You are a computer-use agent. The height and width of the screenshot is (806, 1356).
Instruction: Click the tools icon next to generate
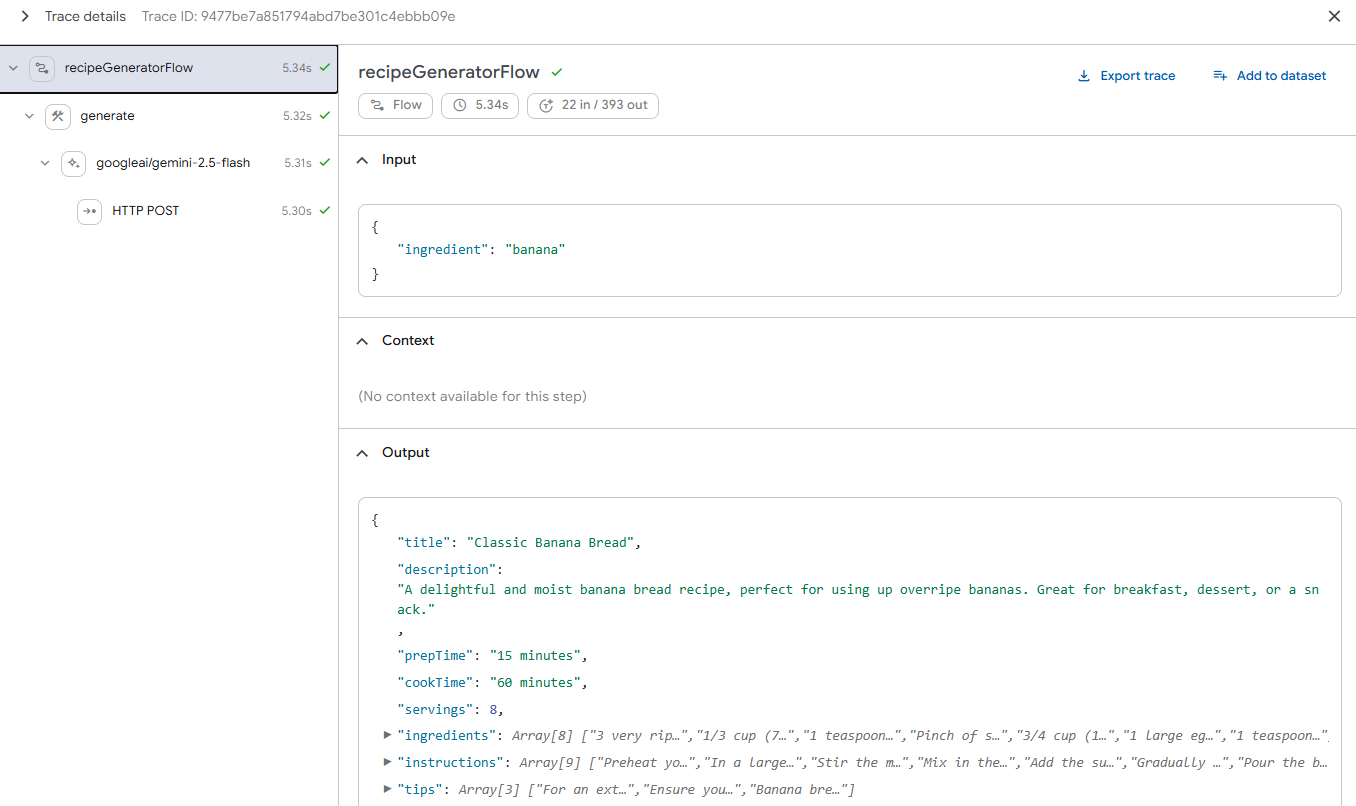(x=58, y=116)
